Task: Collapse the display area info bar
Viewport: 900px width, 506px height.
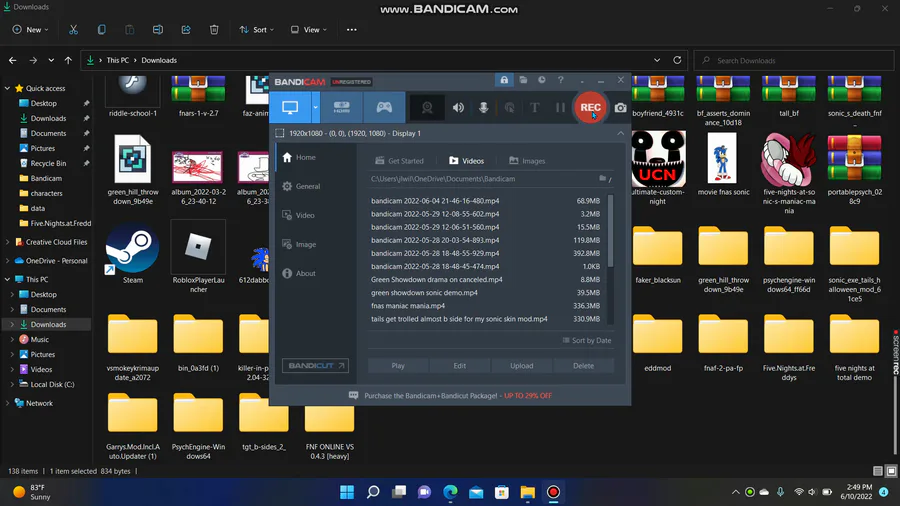Action: point(620,133)
